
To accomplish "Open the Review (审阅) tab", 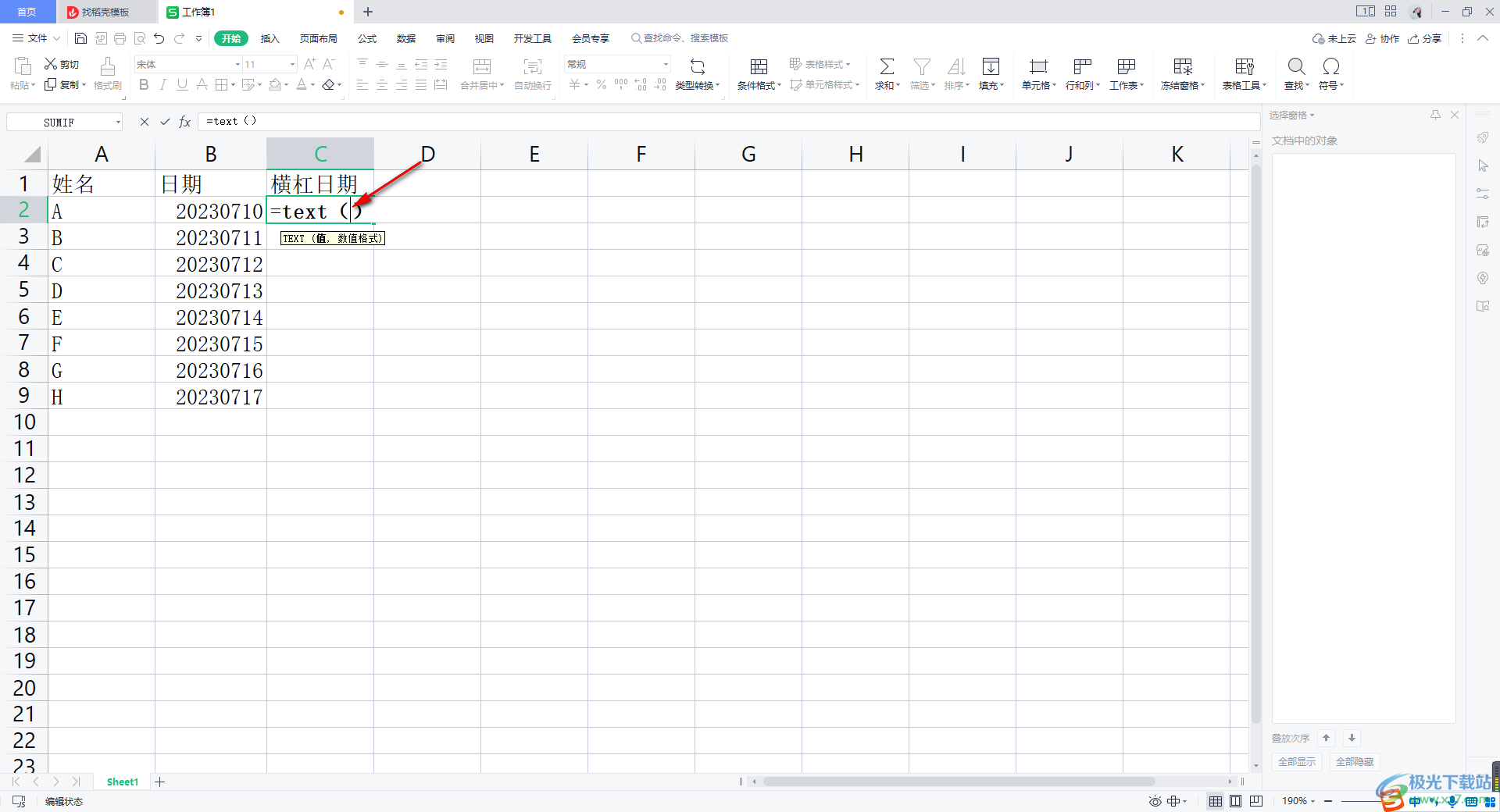I will tap(445, 38).
